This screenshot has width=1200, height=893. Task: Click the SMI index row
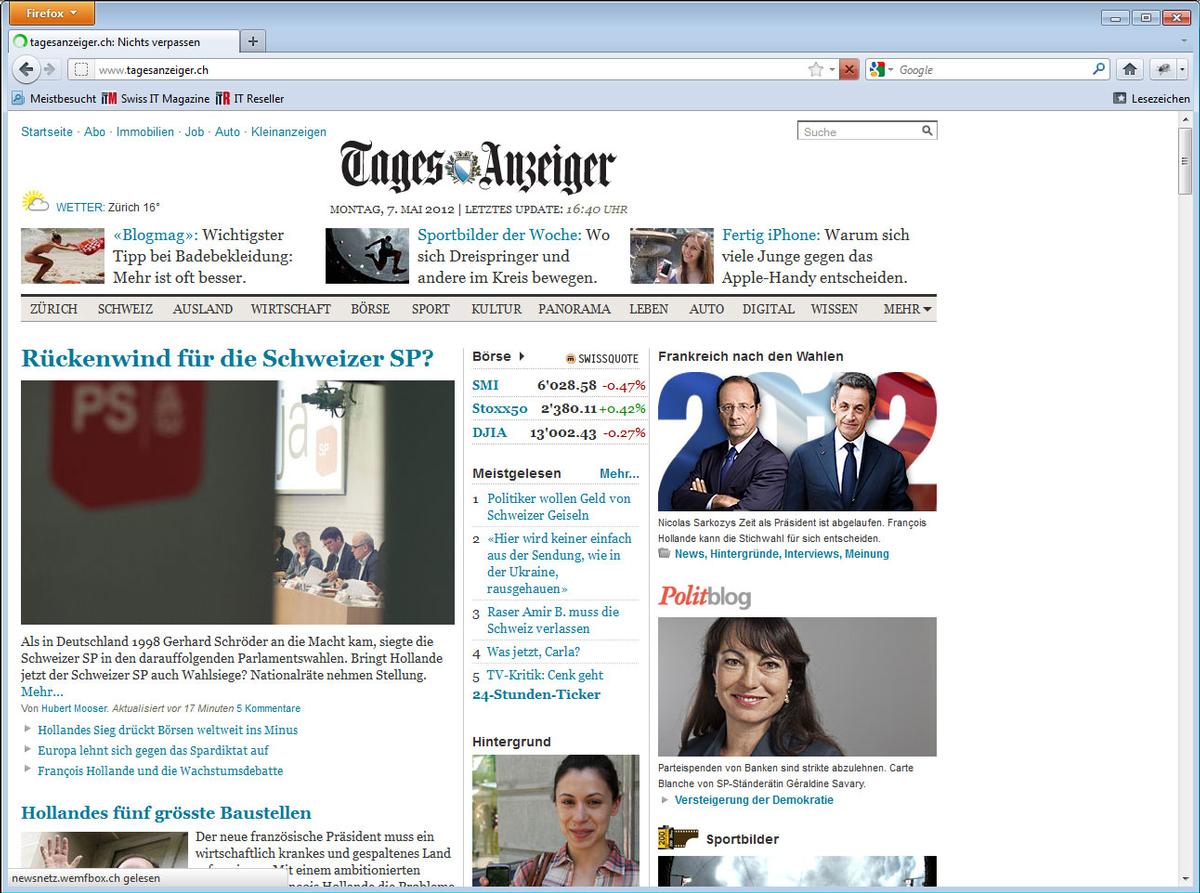click(559, 385)
